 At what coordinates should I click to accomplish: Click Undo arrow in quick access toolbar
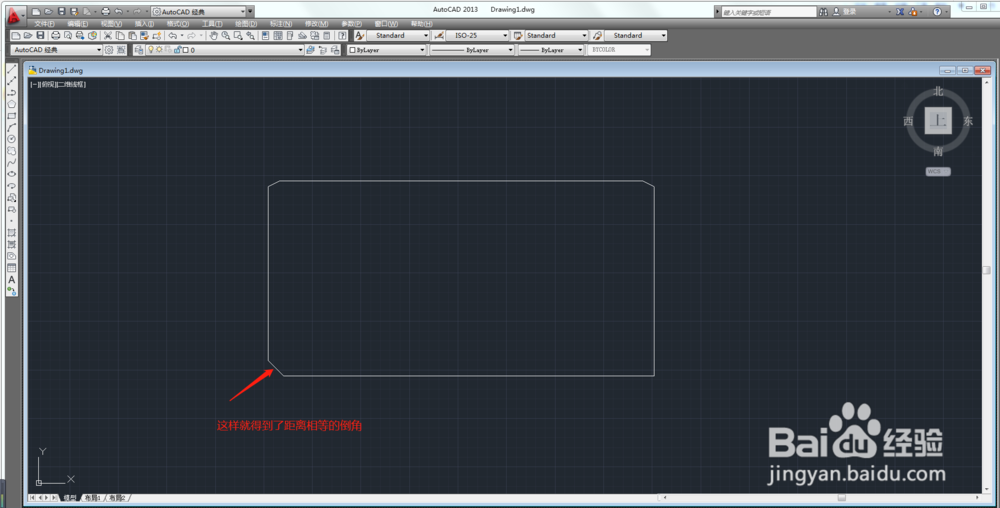tap(119, 11)
